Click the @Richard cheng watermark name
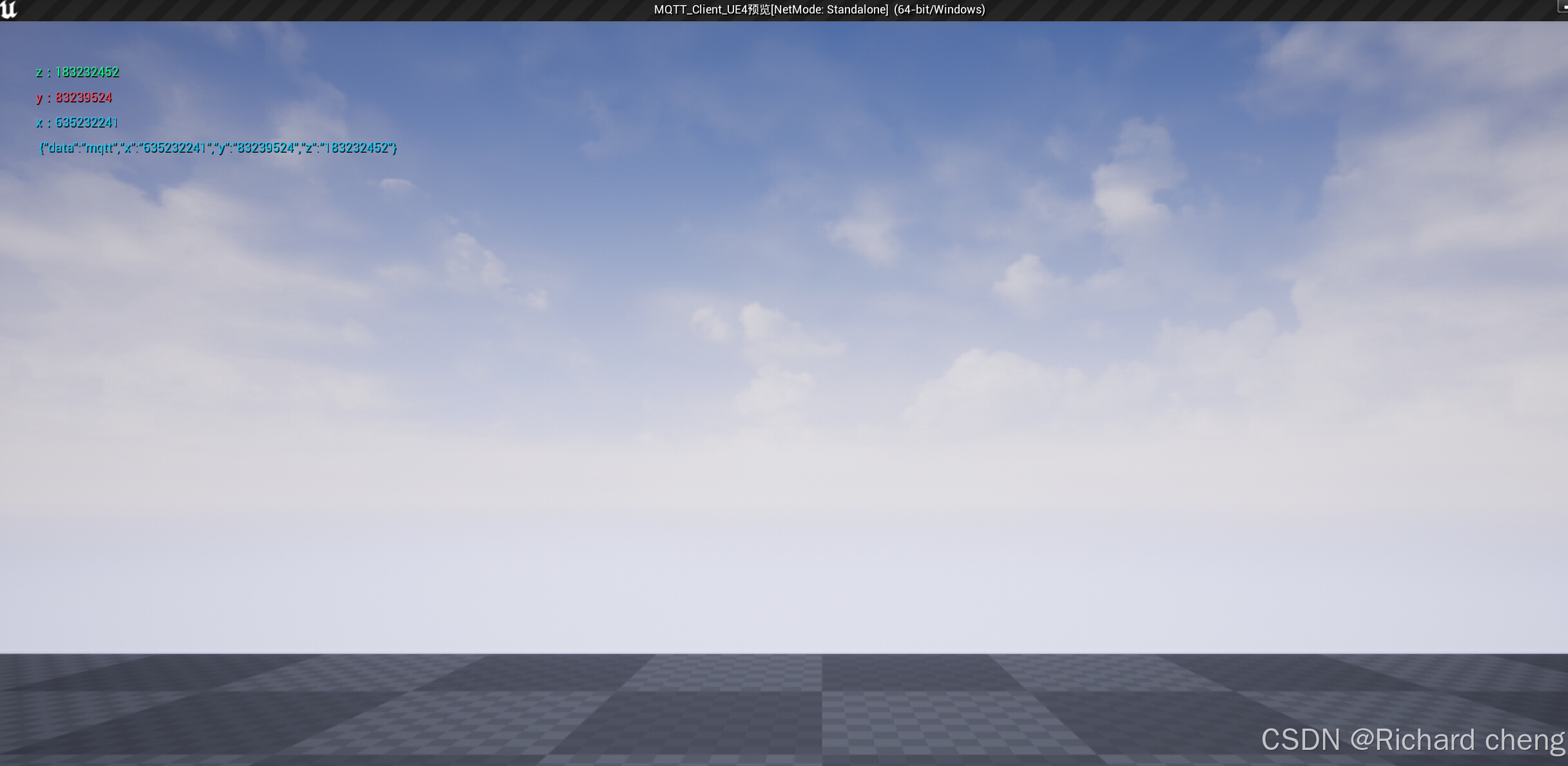Screen dimensions: 1568x766 (x=1457, y=740)
